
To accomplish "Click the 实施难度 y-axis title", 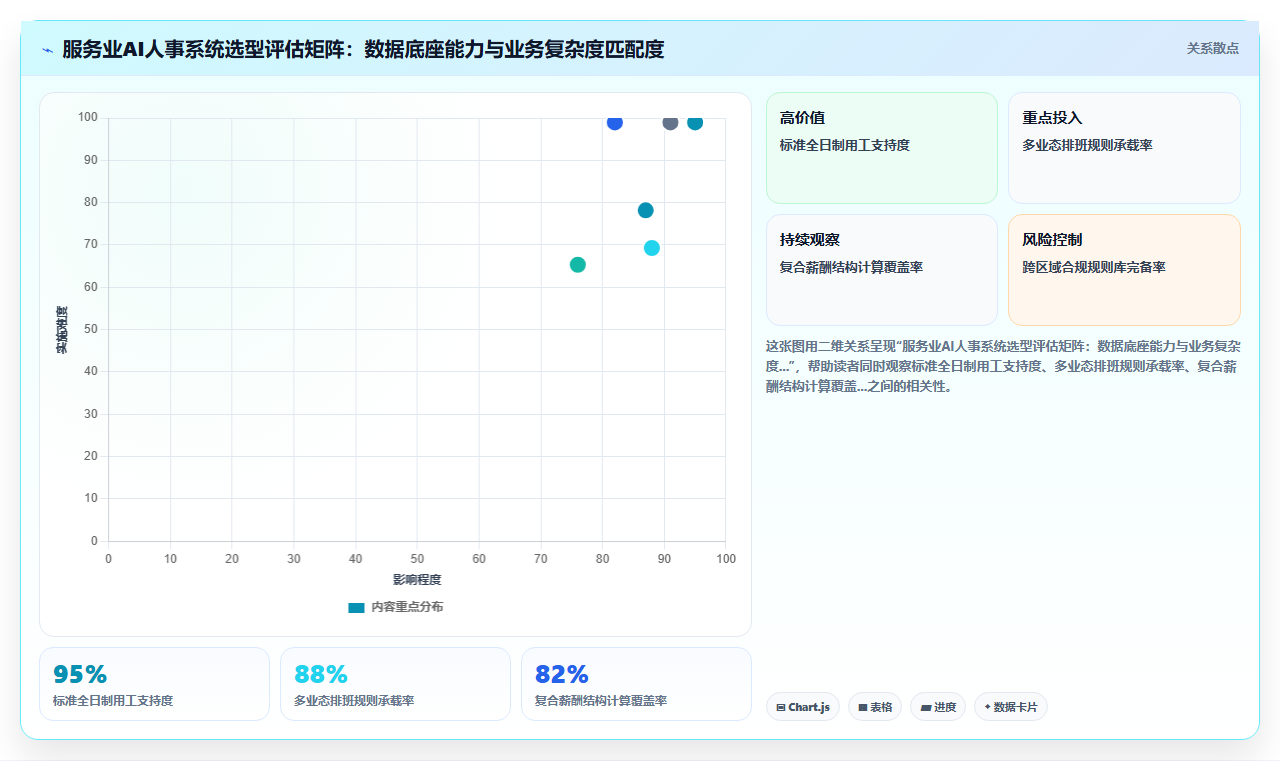I will 62,329.
